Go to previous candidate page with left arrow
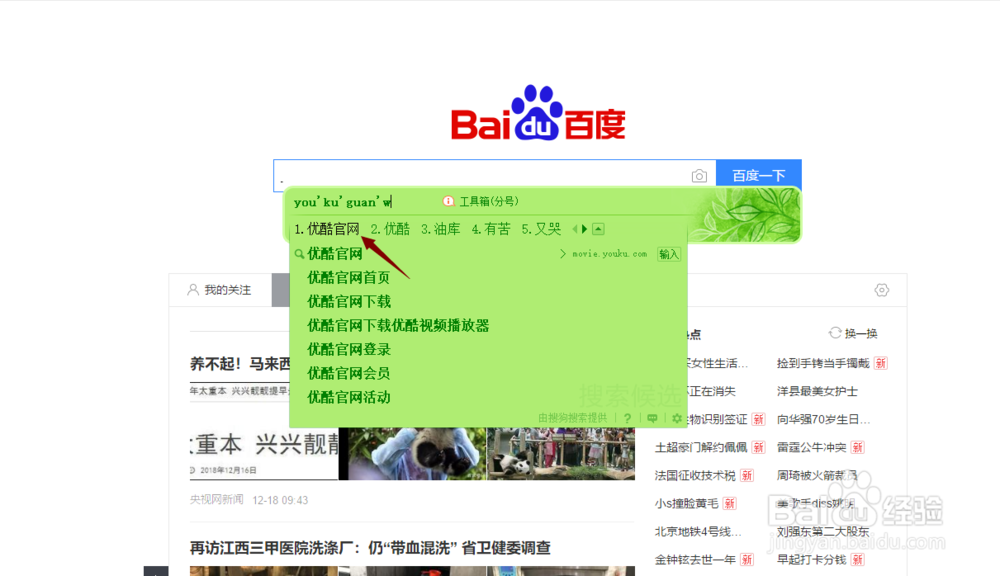Viewport: 1000px width, 576px height. tap(574, 228)
